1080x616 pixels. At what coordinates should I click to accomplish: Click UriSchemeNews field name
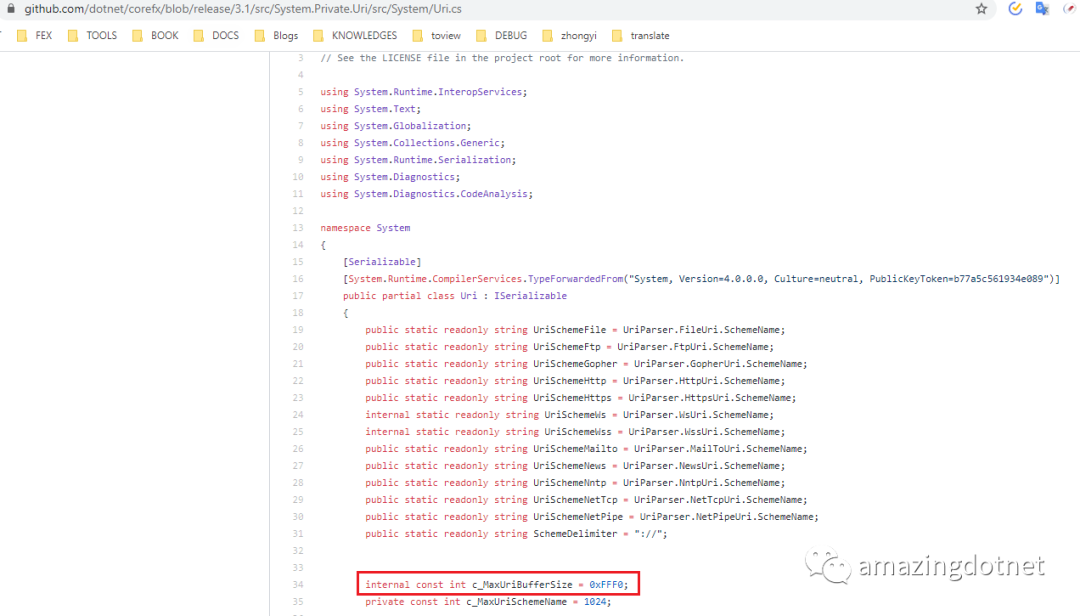pyautogui.click(x=570, y=466)
